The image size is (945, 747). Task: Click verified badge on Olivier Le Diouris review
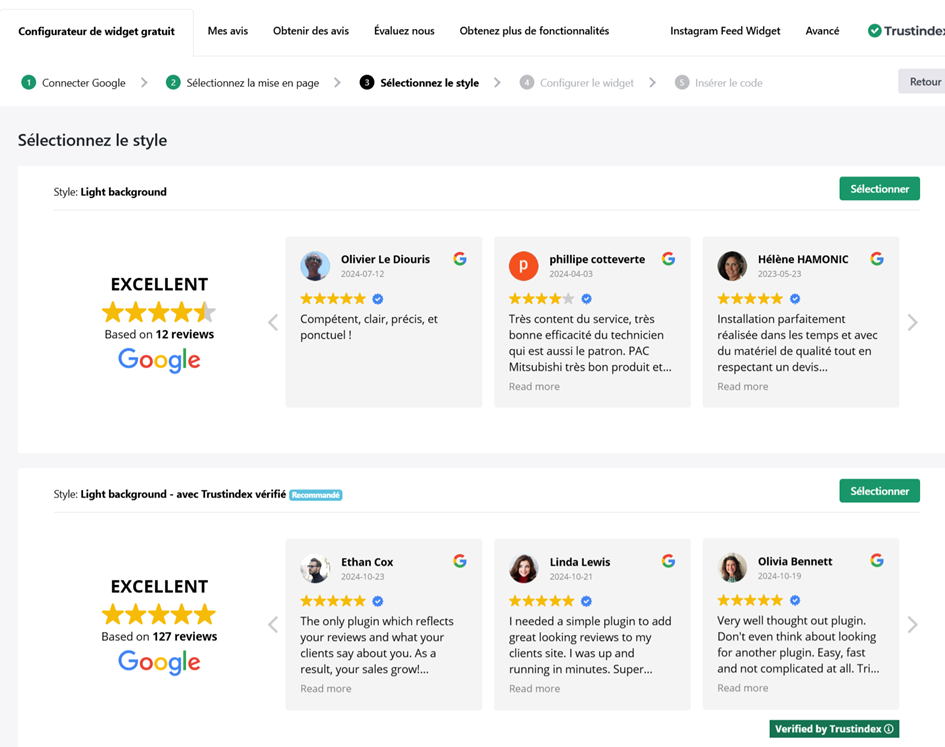point(378,299)
